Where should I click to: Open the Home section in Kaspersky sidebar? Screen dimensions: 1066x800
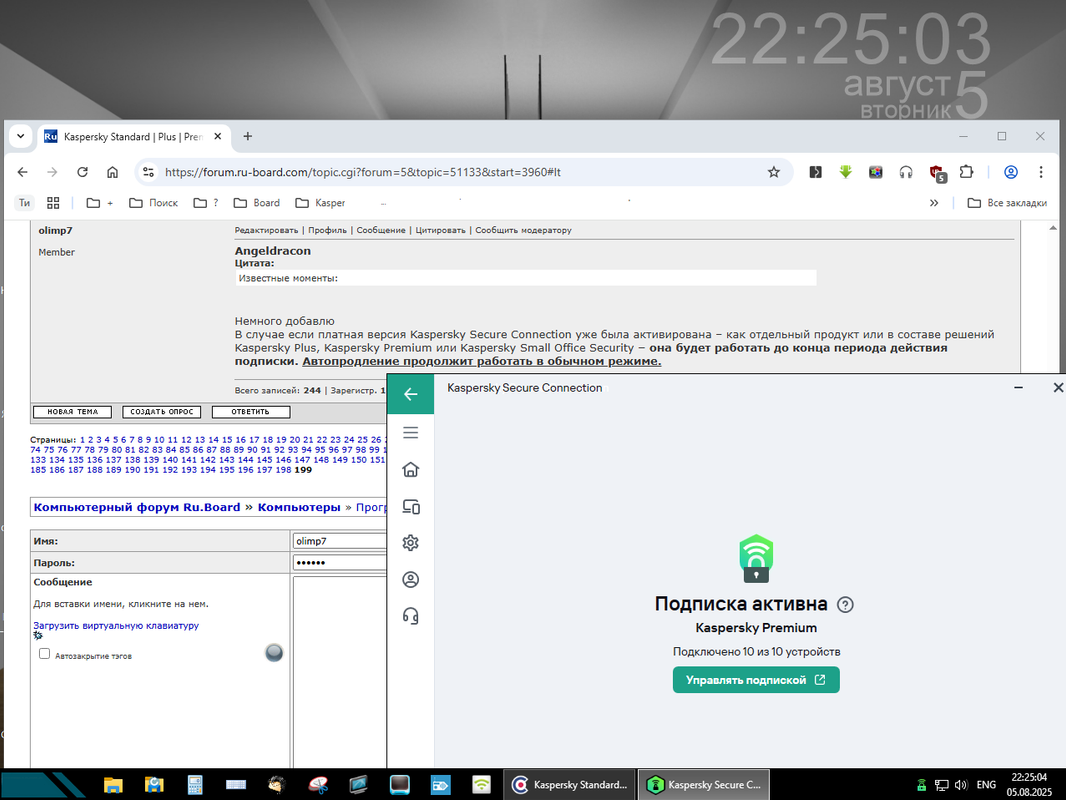(x=411, y=470)
